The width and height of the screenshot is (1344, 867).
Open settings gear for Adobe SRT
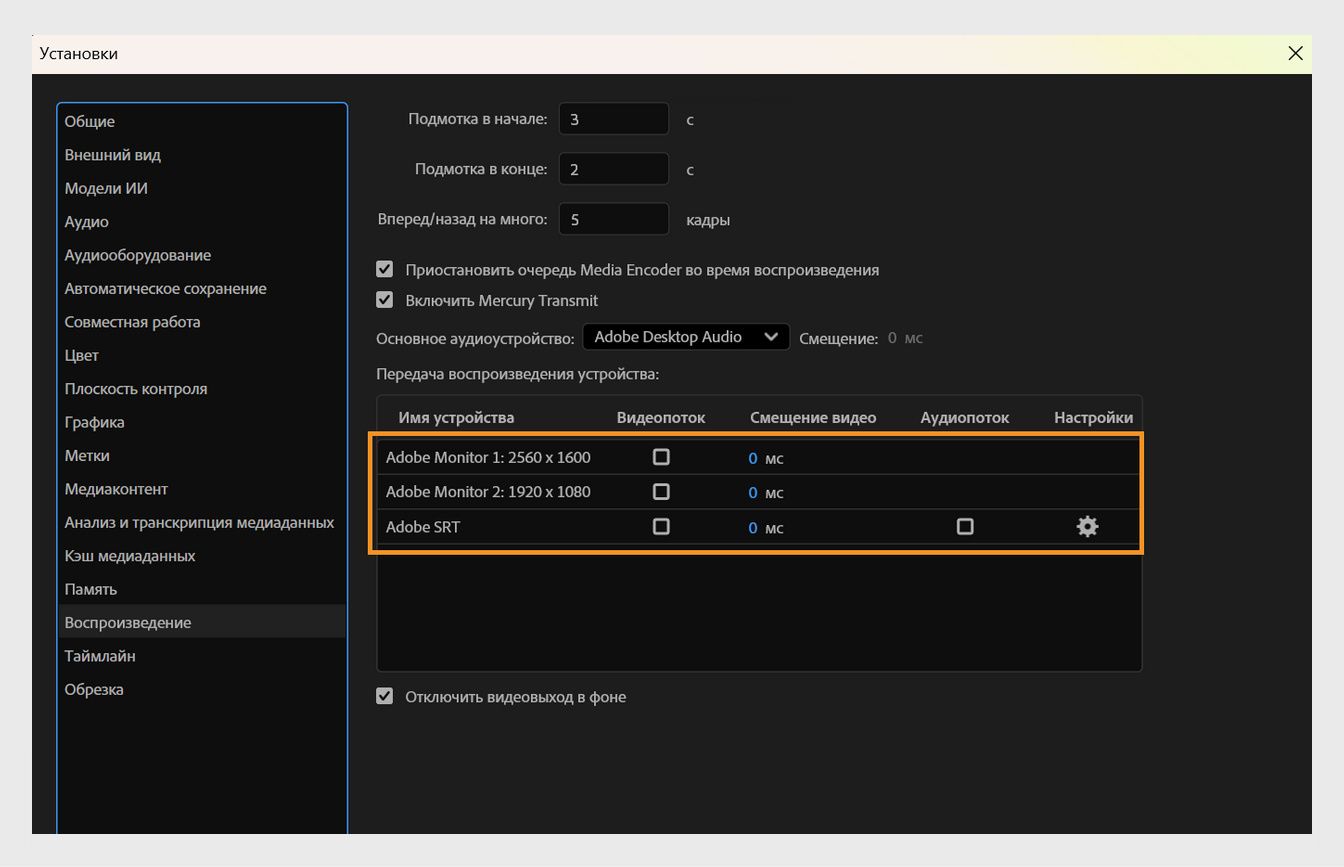click(x=1087, y=526)
